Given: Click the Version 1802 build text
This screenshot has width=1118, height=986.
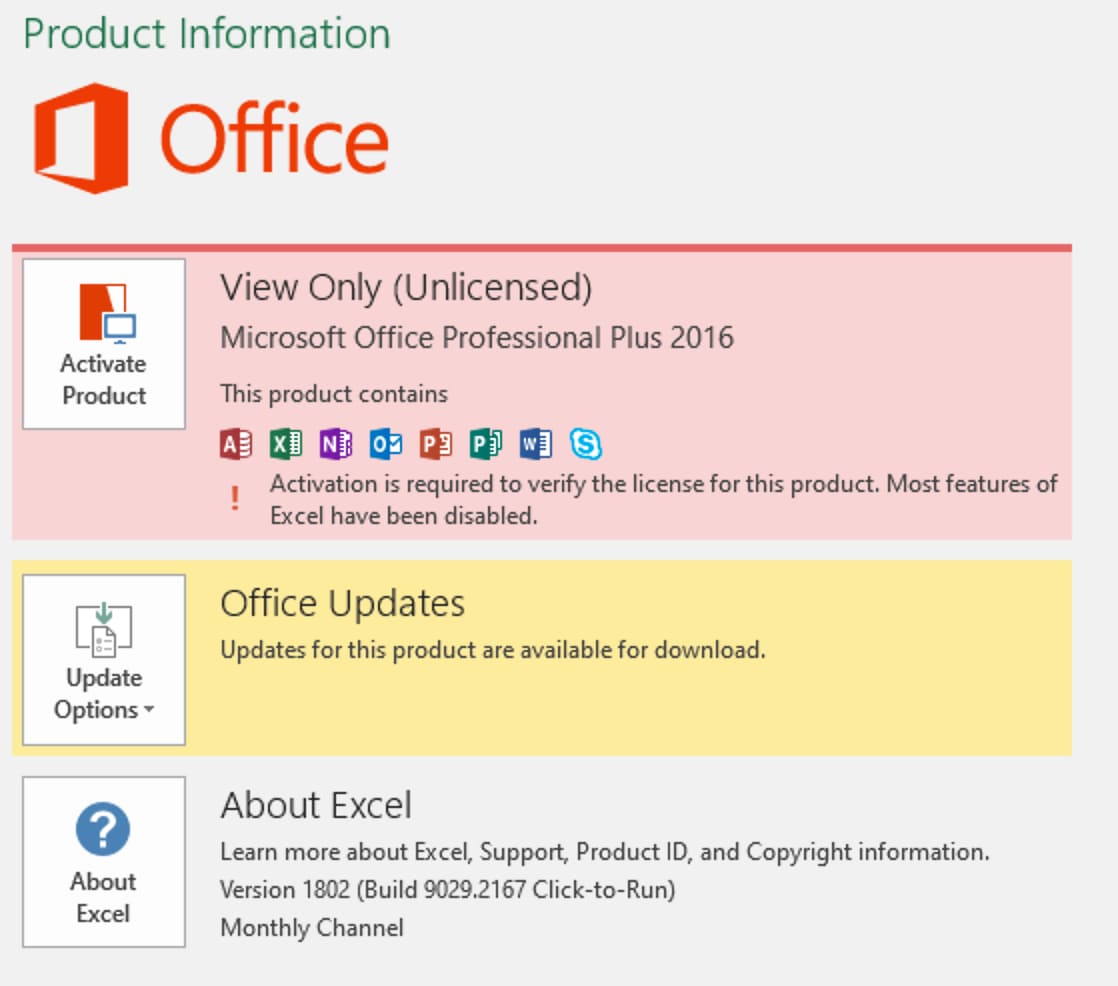Looking at the screenshot, I should pos(447,889).
